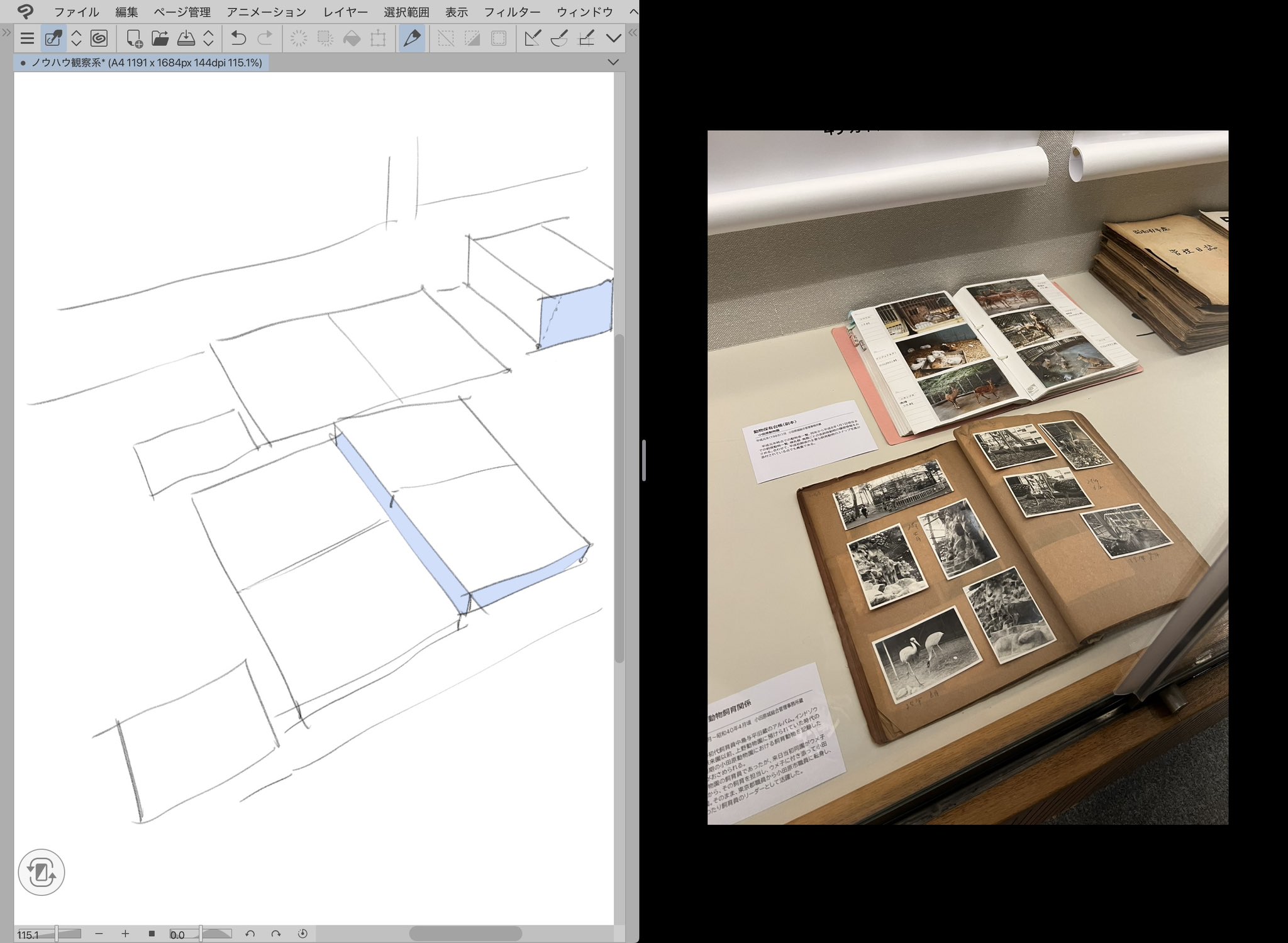Click the Open file folder icon
Viewport: 1288px width, 943px height.
click(x=160, y=39)
